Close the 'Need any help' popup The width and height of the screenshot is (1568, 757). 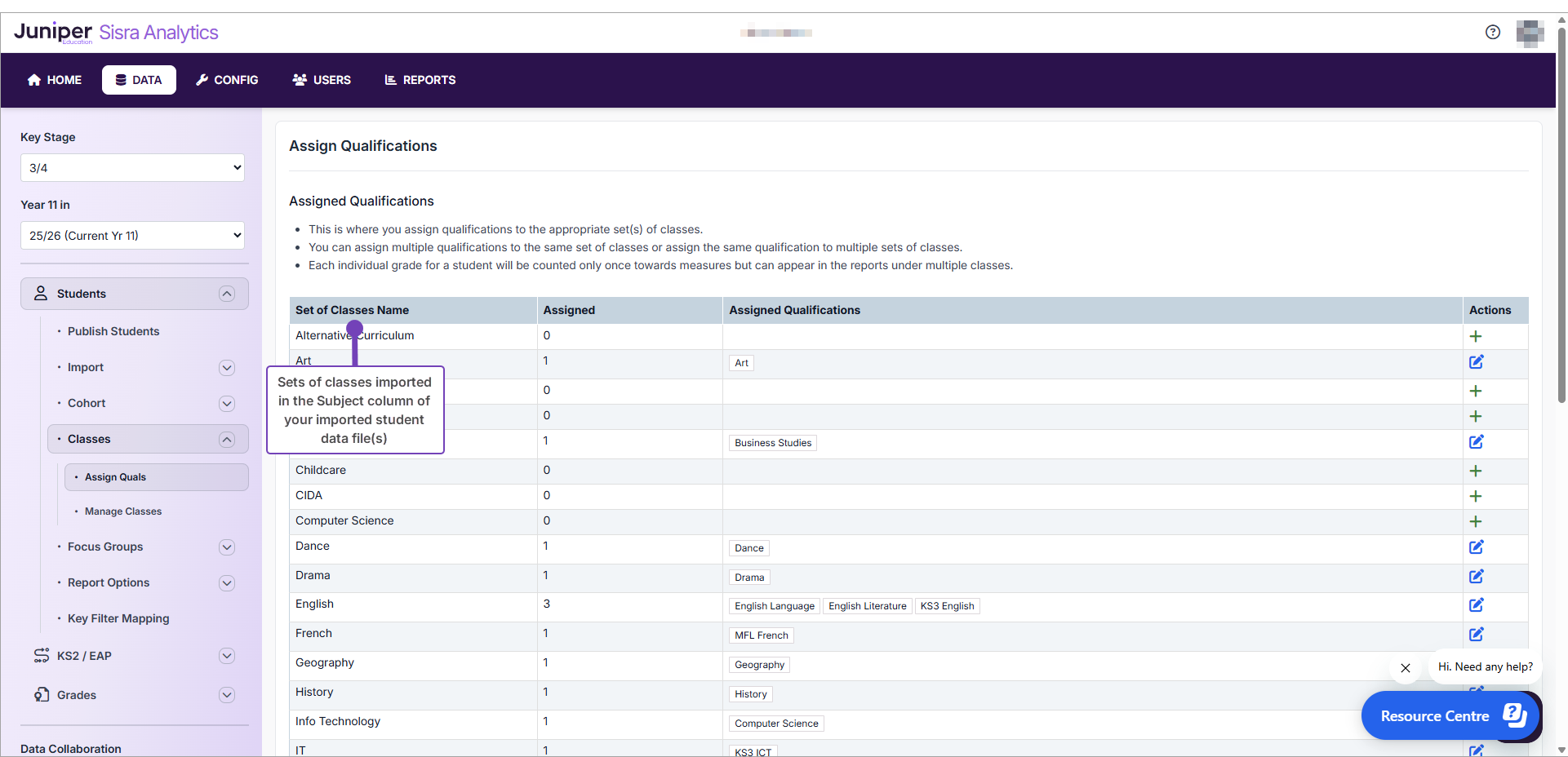pos(1405,667)
